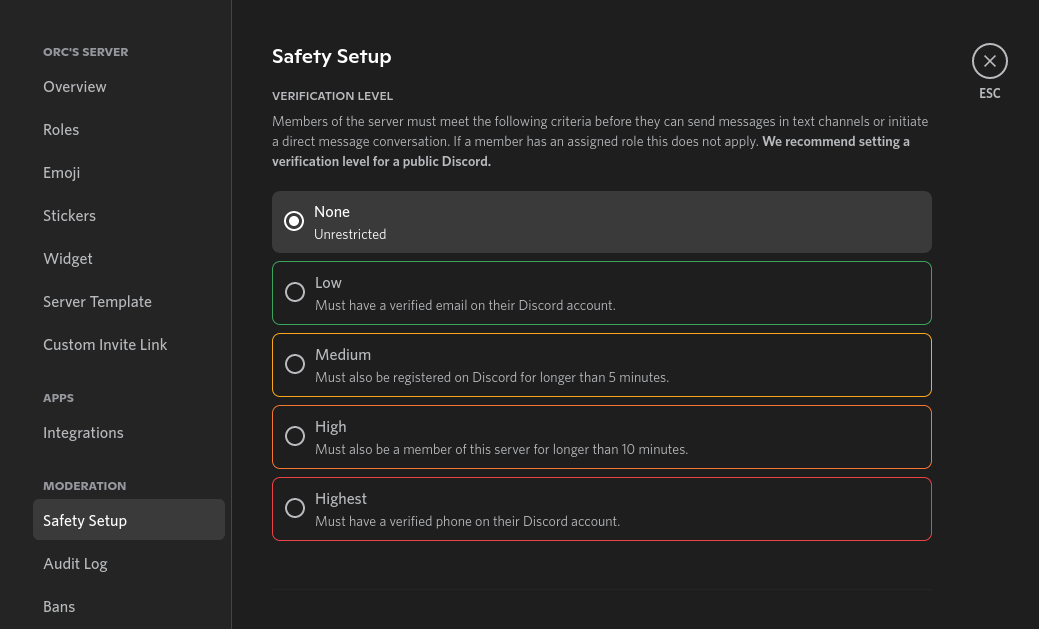Go to Custom Invite Link

pyautogui.click(x=105, y=345)
